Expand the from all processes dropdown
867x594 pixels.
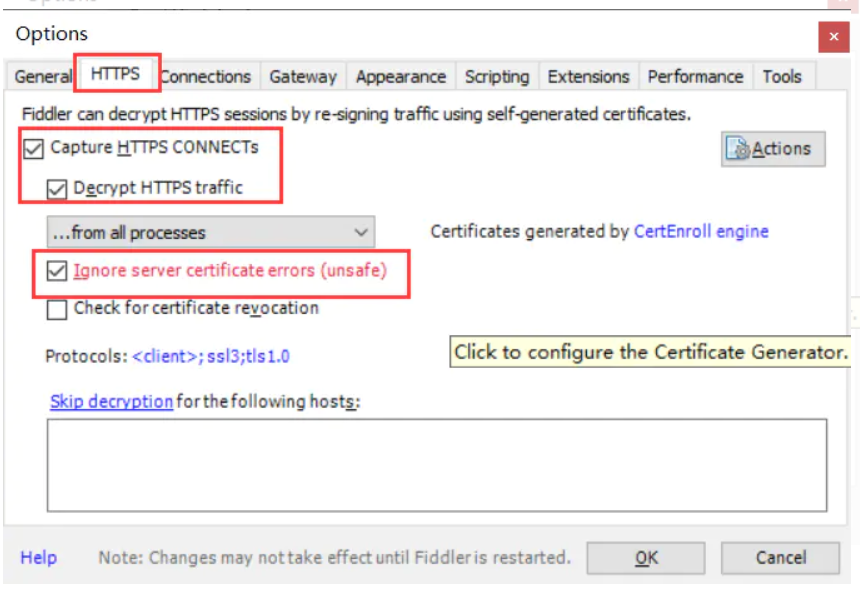click(x=211, y=232)
